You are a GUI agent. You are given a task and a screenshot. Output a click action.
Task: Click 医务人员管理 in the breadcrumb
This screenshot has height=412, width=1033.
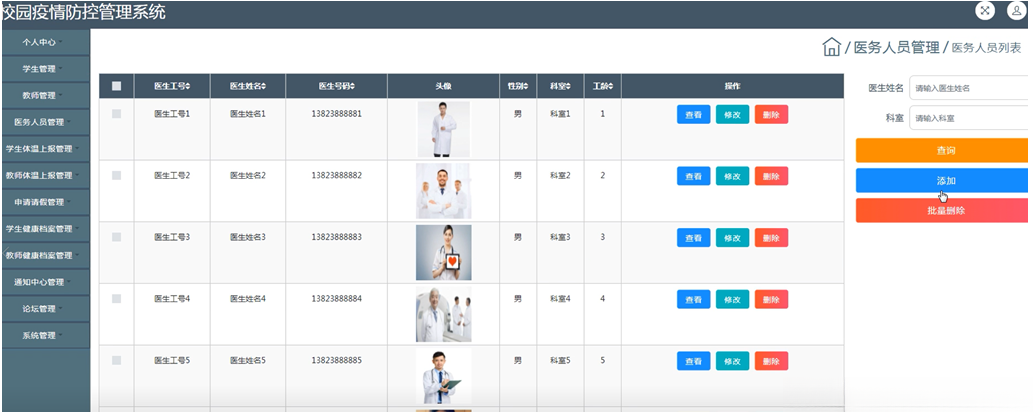click(x=897, y=47)
